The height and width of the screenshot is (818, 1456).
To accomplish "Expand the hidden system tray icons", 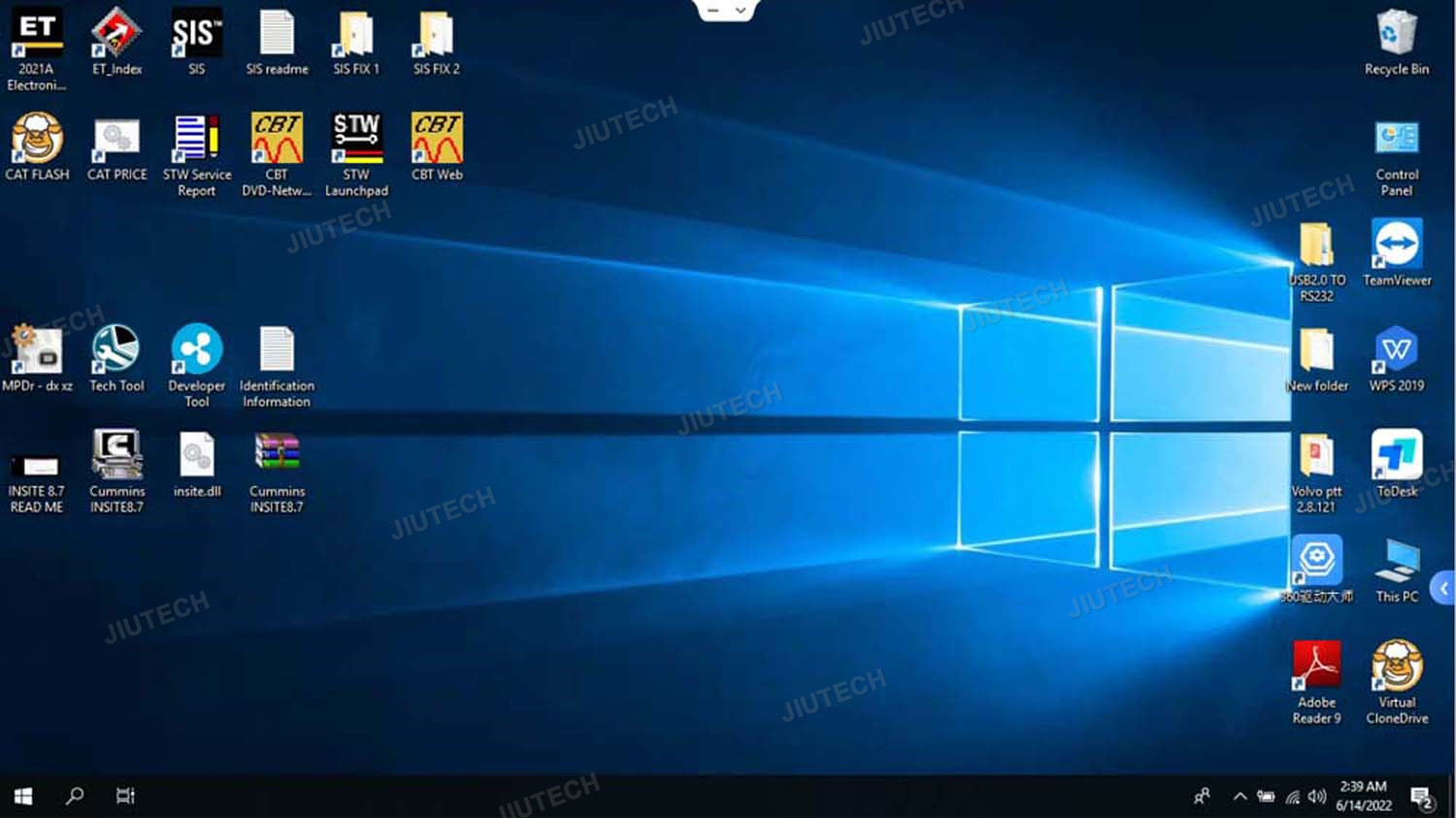I will pos(1240,797).
